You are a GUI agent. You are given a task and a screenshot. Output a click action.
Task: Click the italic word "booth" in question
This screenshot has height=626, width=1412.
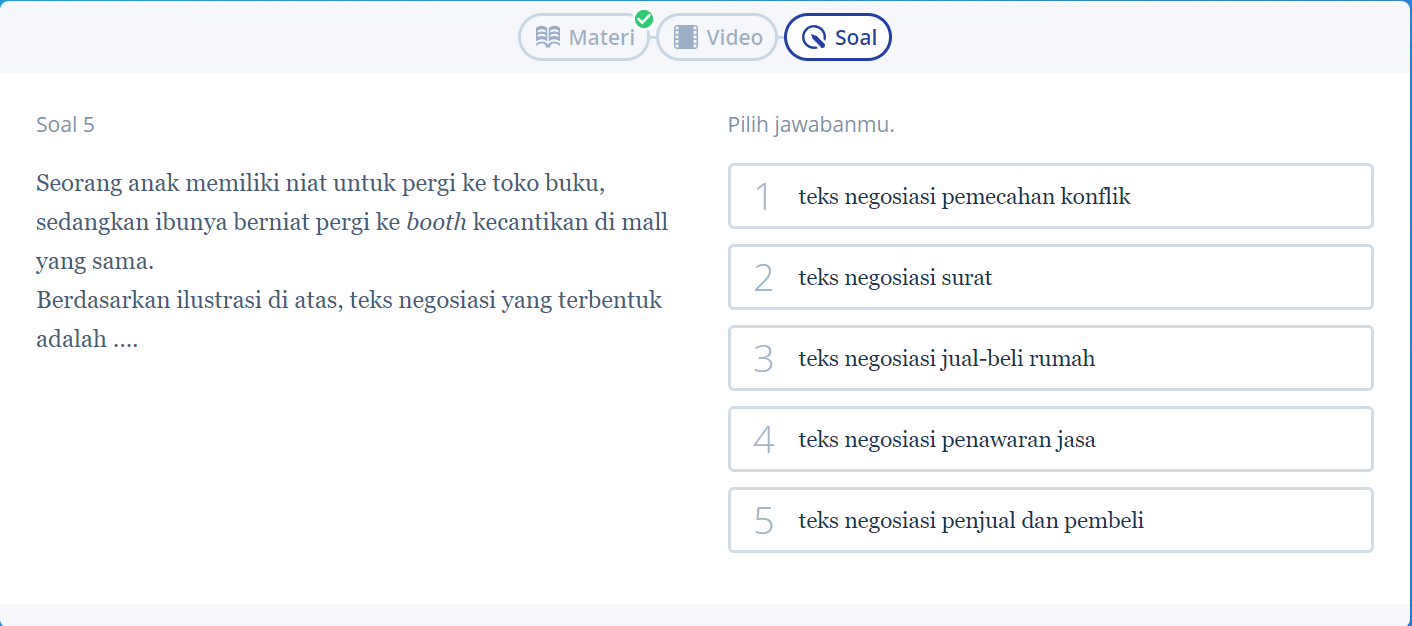436,222
